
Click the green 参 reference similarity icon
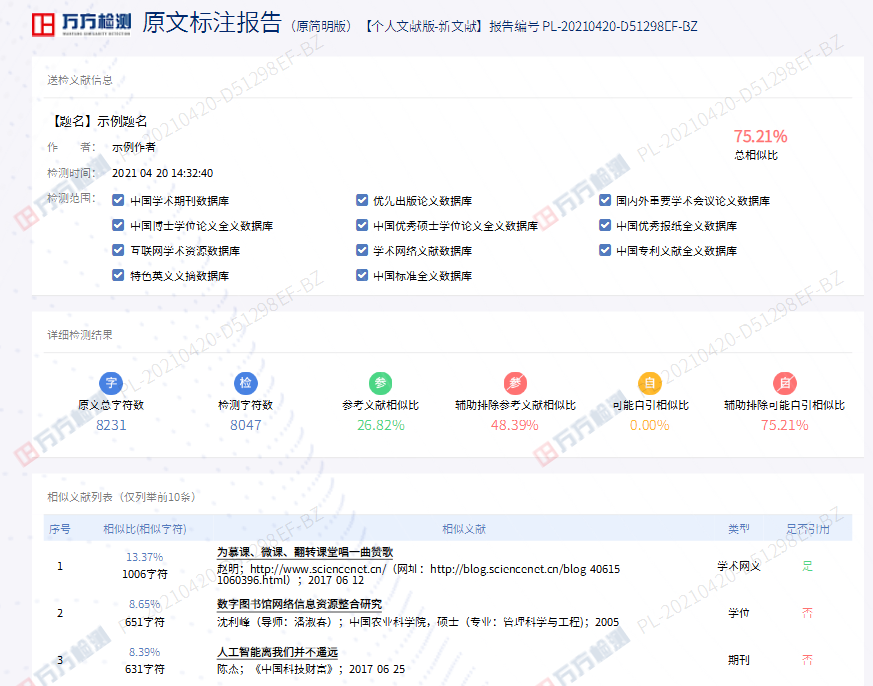(x=381, y=383)
